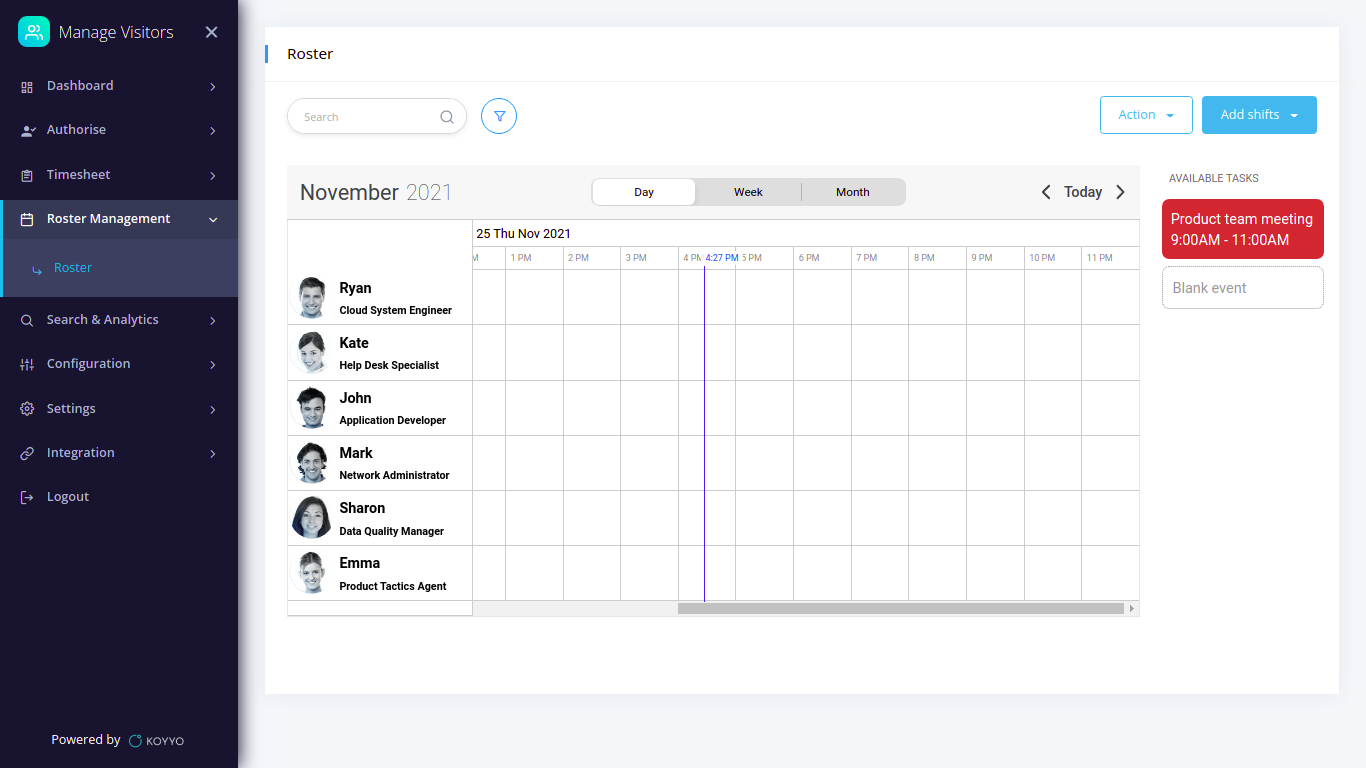Expand the Timesheet menu chevron

(213, 176)
